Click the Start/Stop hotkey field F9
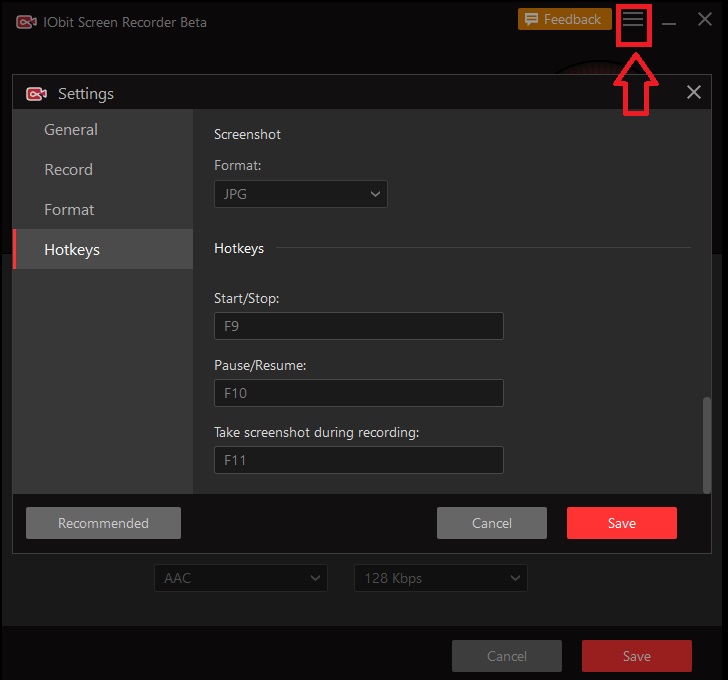Image resolution: width=728 pixels, height=680 pixels. pos(358,326)
